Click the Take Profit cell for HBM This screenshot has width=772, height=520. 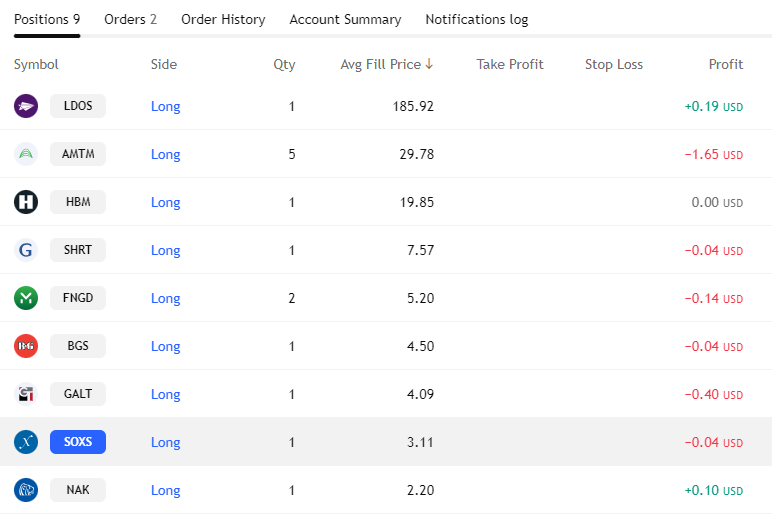coord(510,202)
